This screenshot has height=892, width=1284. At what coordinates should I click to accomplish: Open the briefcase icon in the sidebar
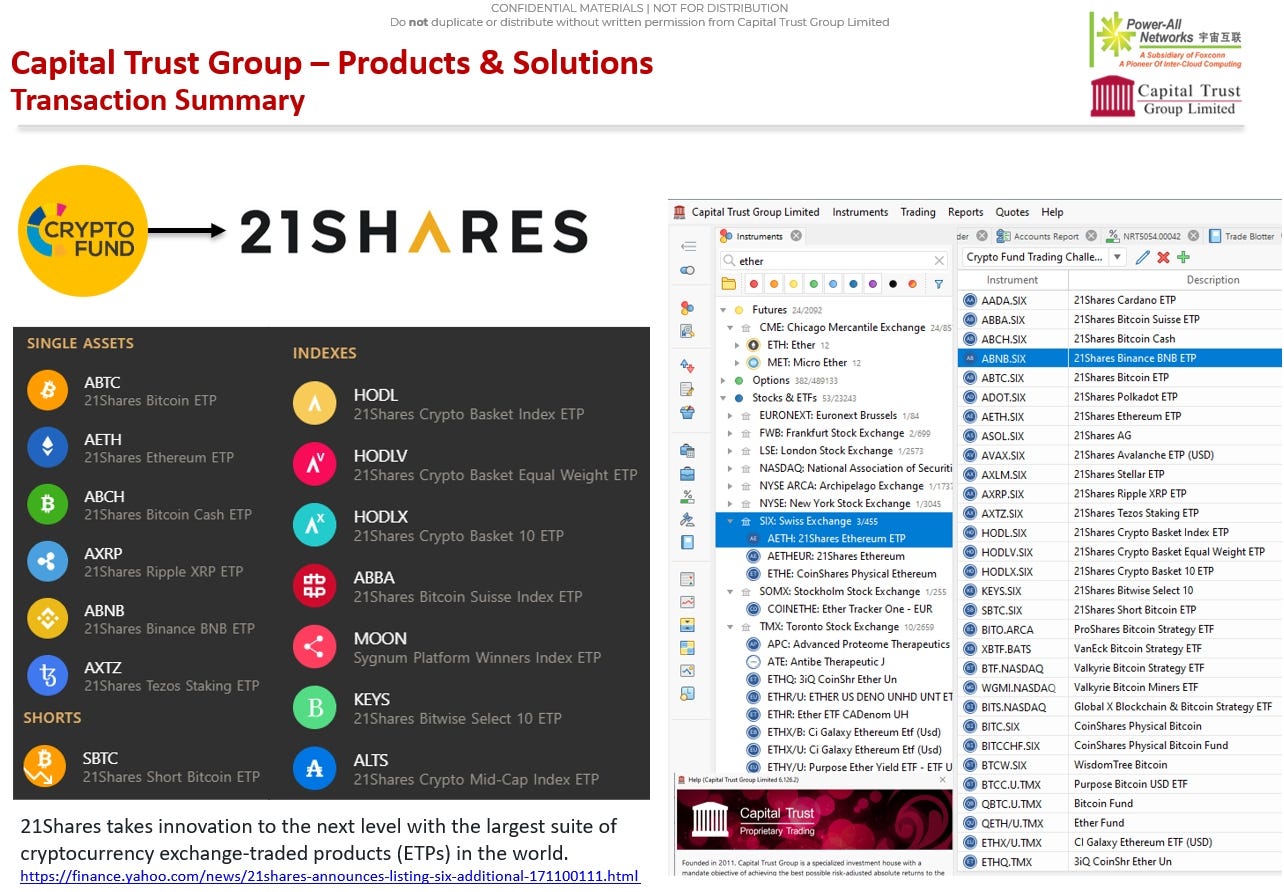coord(688,473)
